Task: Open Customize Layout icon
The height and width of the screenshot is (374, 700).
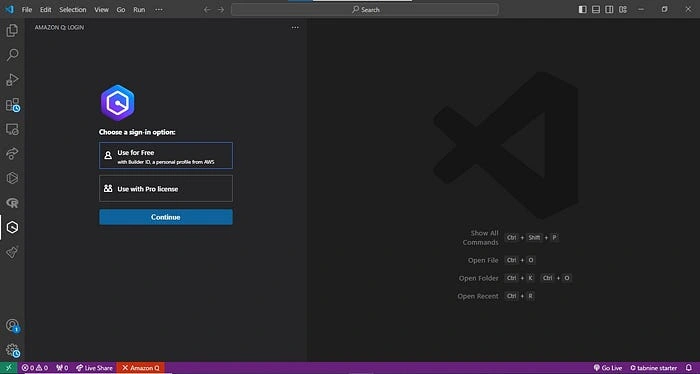Action: click(x=623, y=9)
